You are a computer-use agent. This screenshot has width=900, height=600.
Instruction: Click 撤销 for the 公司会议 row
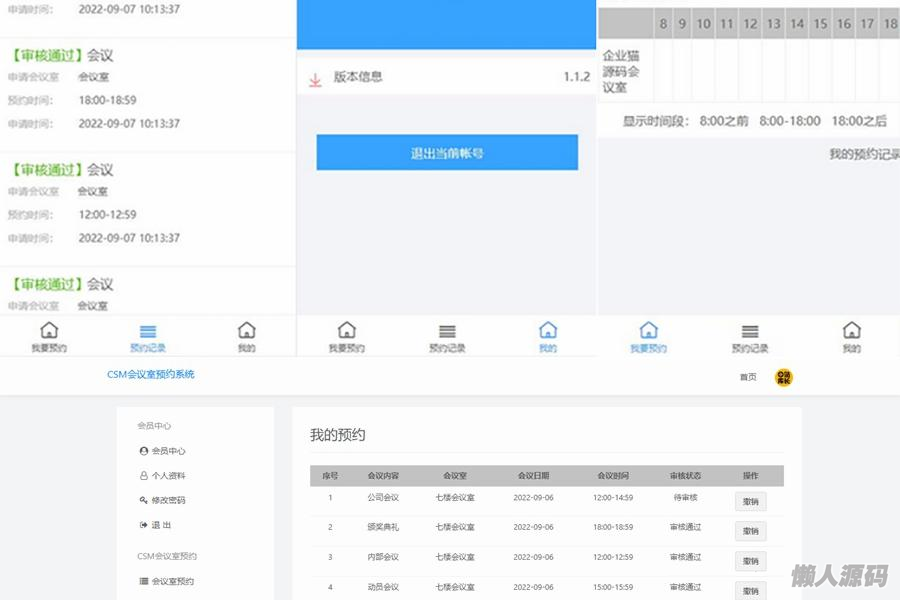pos(750,502)
